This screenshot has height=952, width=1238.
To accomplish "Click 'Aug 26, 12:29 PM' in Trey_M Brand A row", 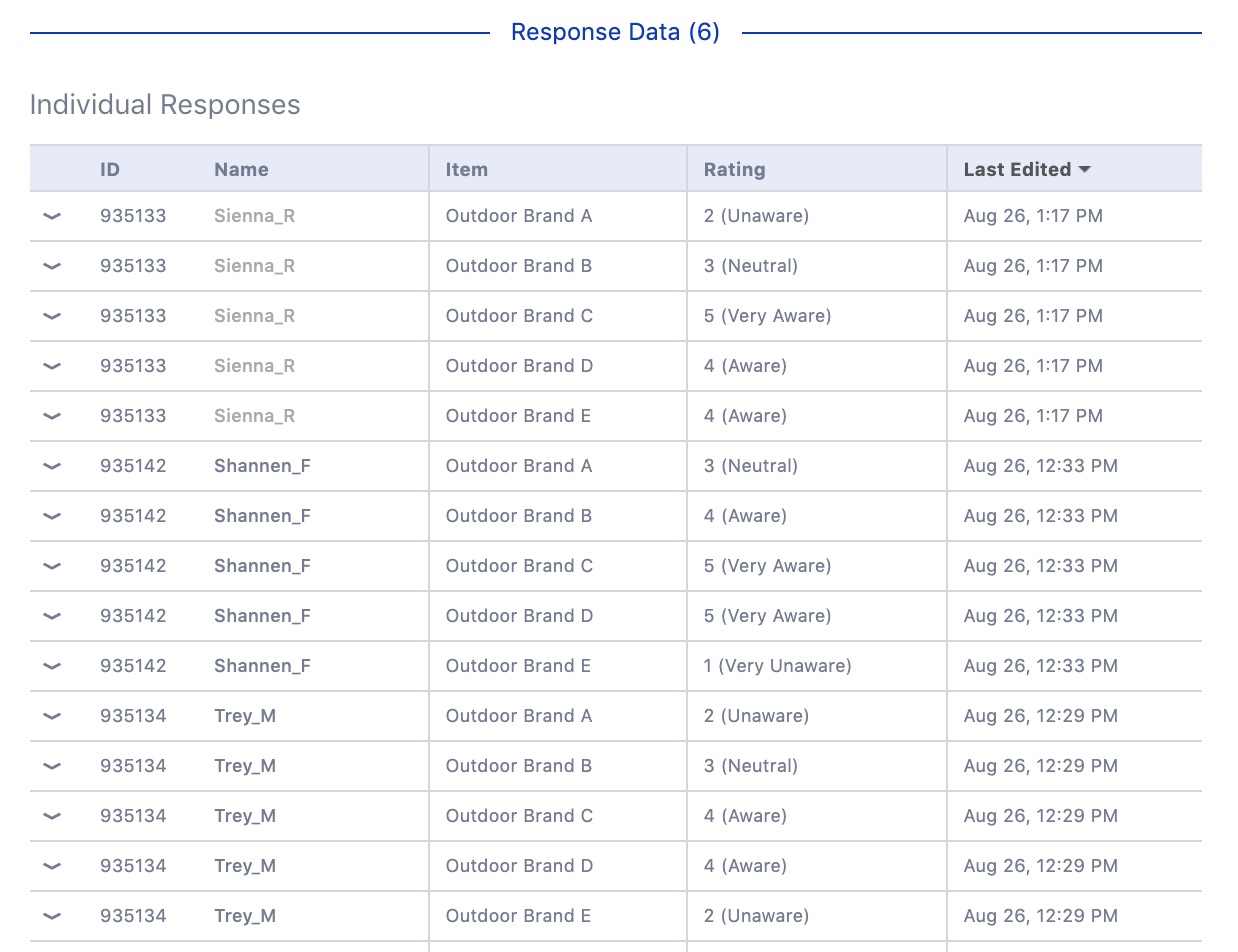I will tap(1041, 716).
